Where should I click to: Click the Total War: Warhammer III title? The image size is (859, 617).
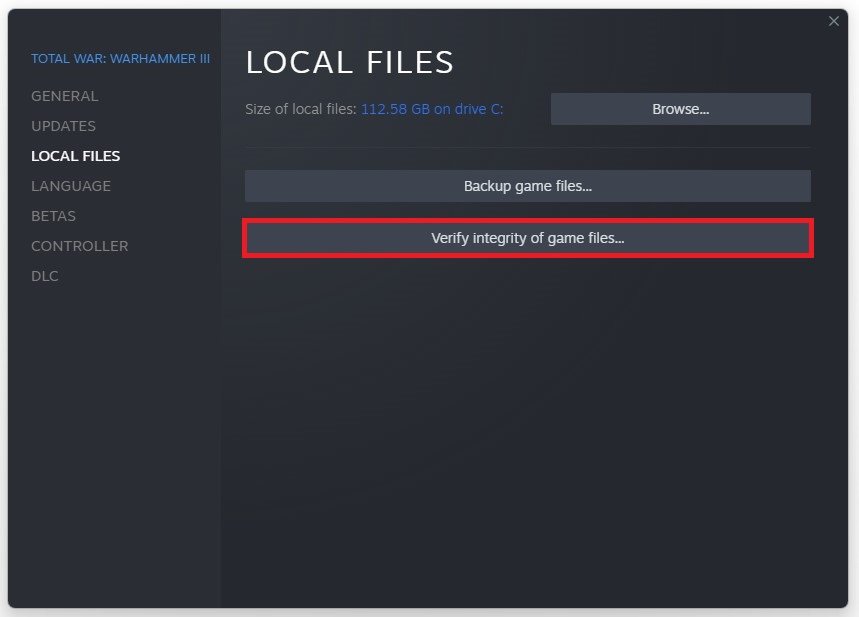point(121,59)
